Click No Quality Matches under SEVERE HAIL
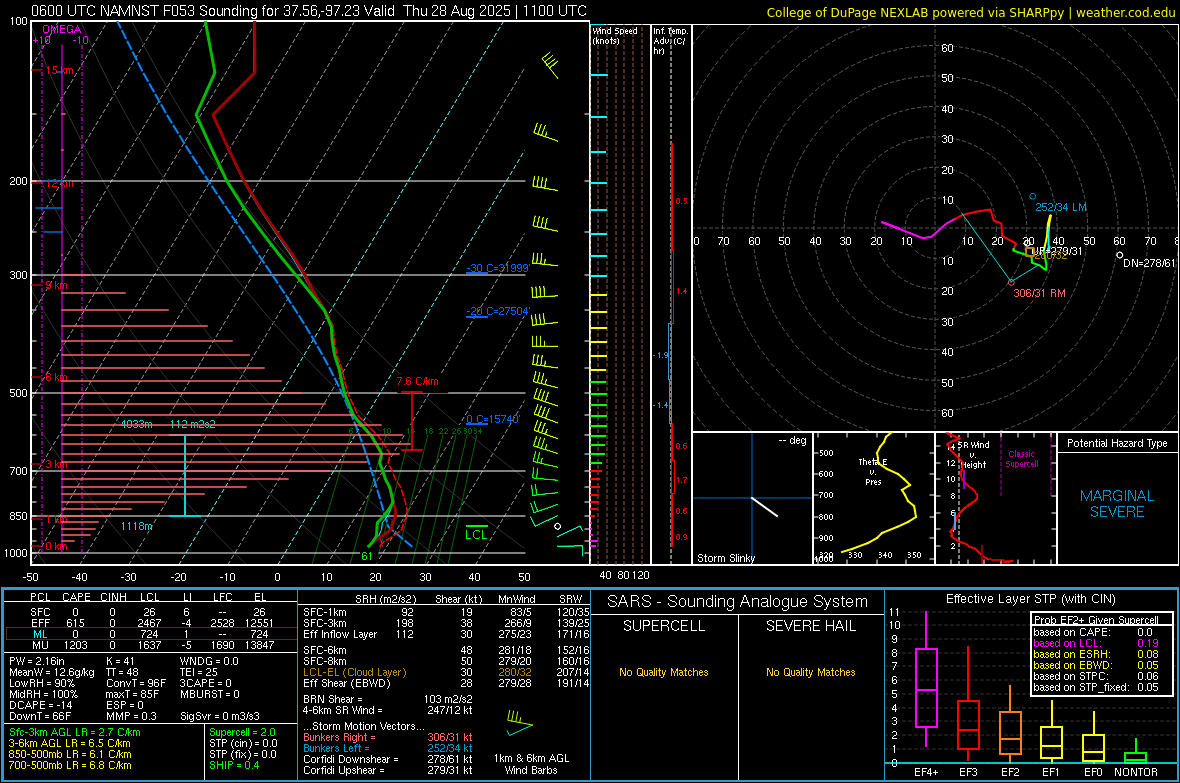The image size is (1180, 783). click(x=810, y=672)
